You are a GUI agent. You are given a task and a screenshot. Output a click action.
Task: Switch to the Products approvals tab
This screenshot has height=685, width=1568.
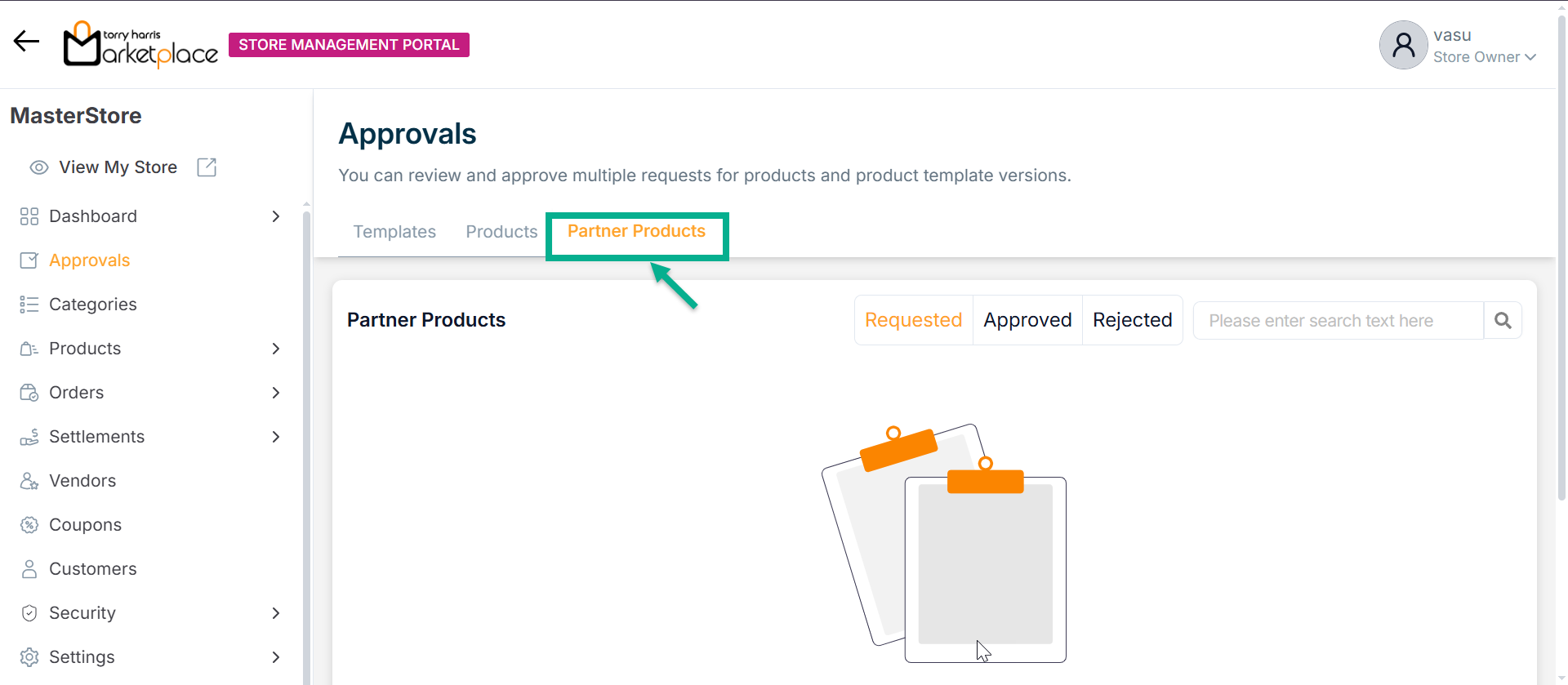(501, 232)
